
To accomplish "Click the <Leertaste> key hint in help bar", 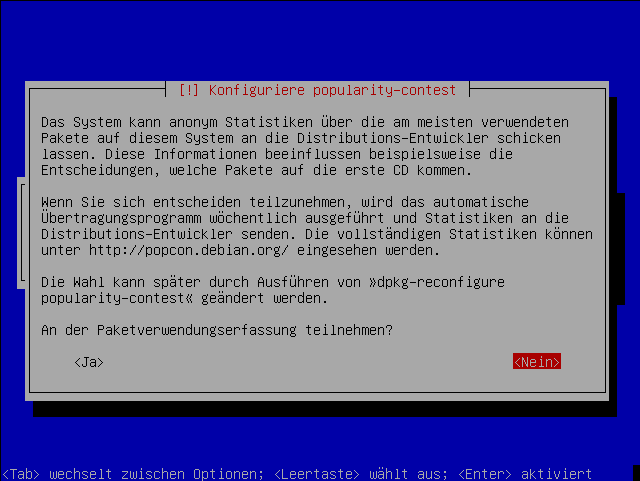I will pyautogui.click(x=317, y=474).
